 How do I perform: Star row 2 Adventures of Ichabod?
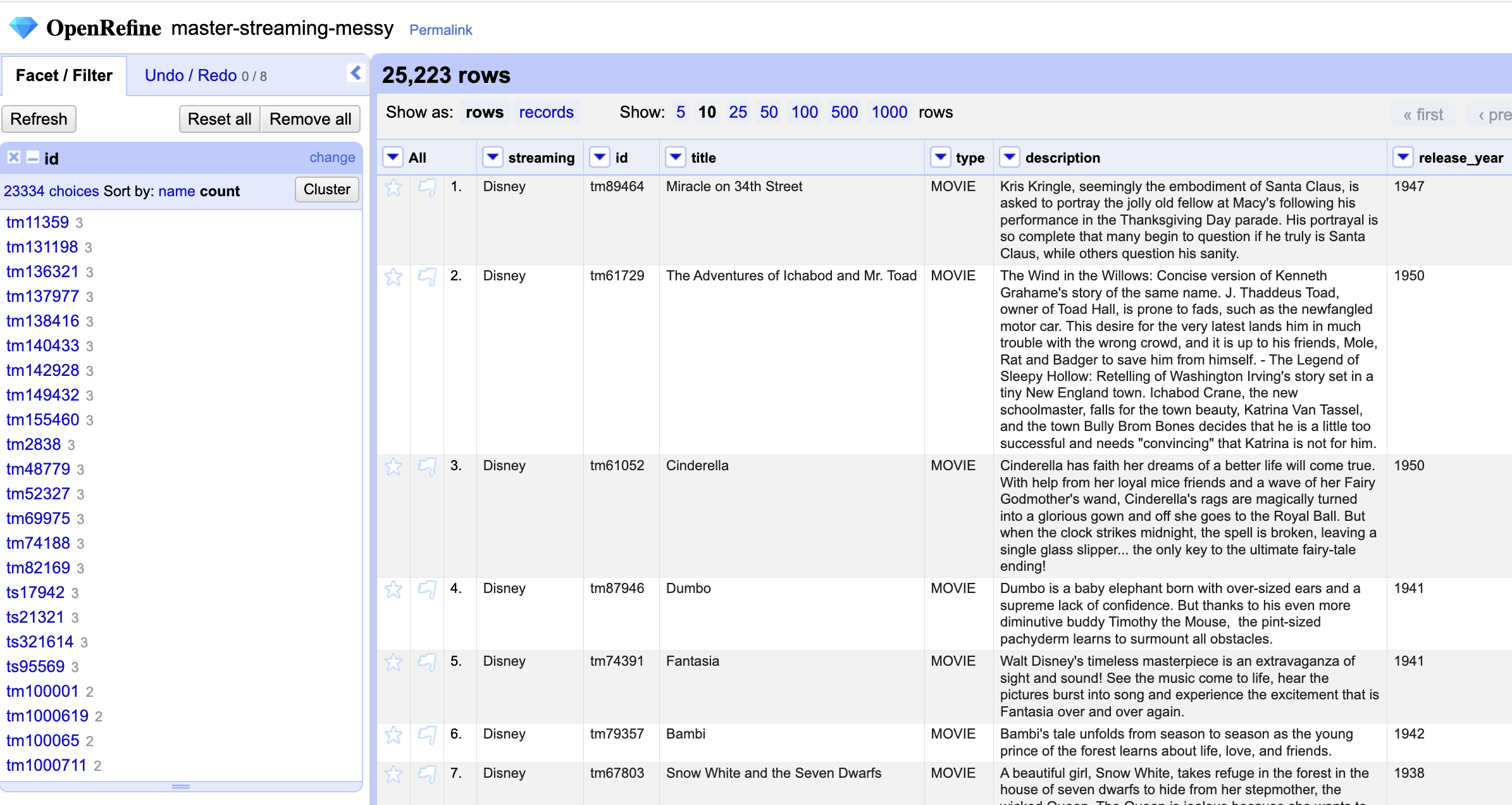pos(393,277)
